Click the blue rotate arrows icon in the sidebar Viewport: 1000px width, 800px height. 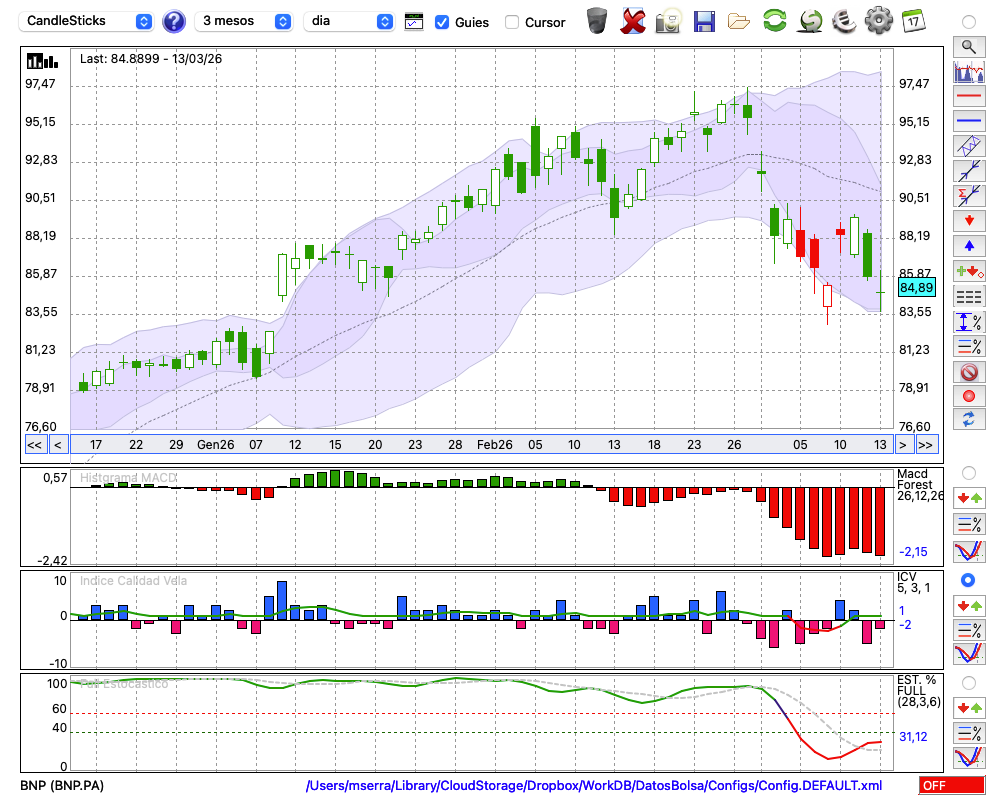969,420
